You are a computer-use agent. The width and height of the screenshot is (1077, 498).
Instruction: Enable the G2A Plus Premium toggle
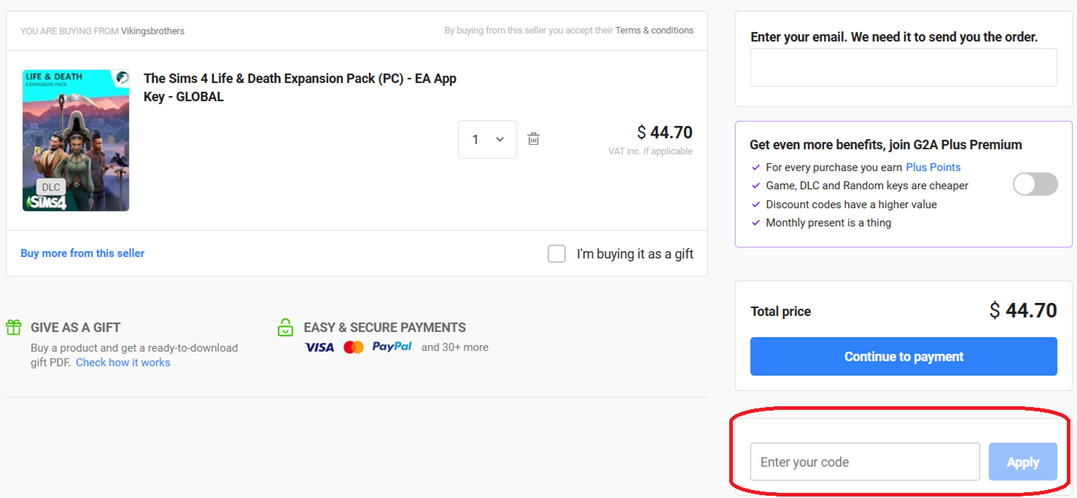click(1035, 184)
